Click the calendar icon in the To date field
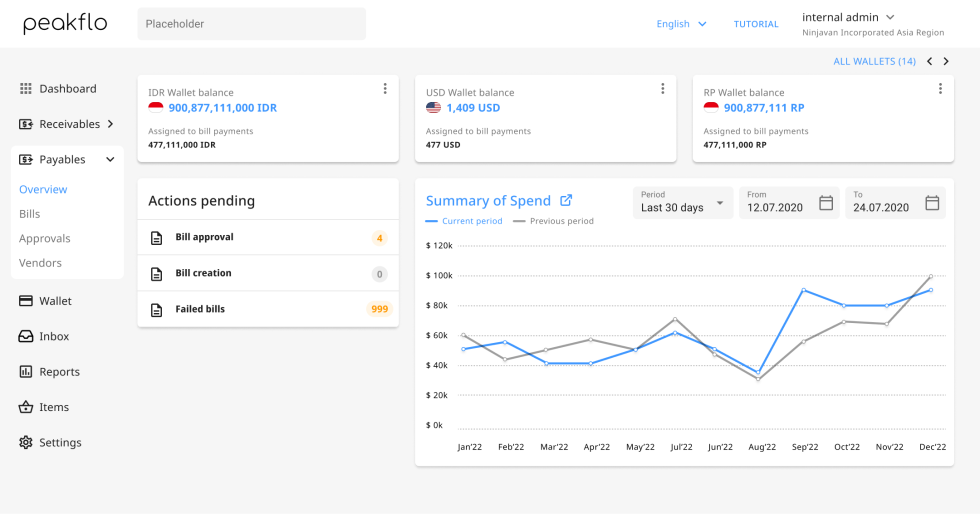This screenshot has width=980, height=514. 932,203
